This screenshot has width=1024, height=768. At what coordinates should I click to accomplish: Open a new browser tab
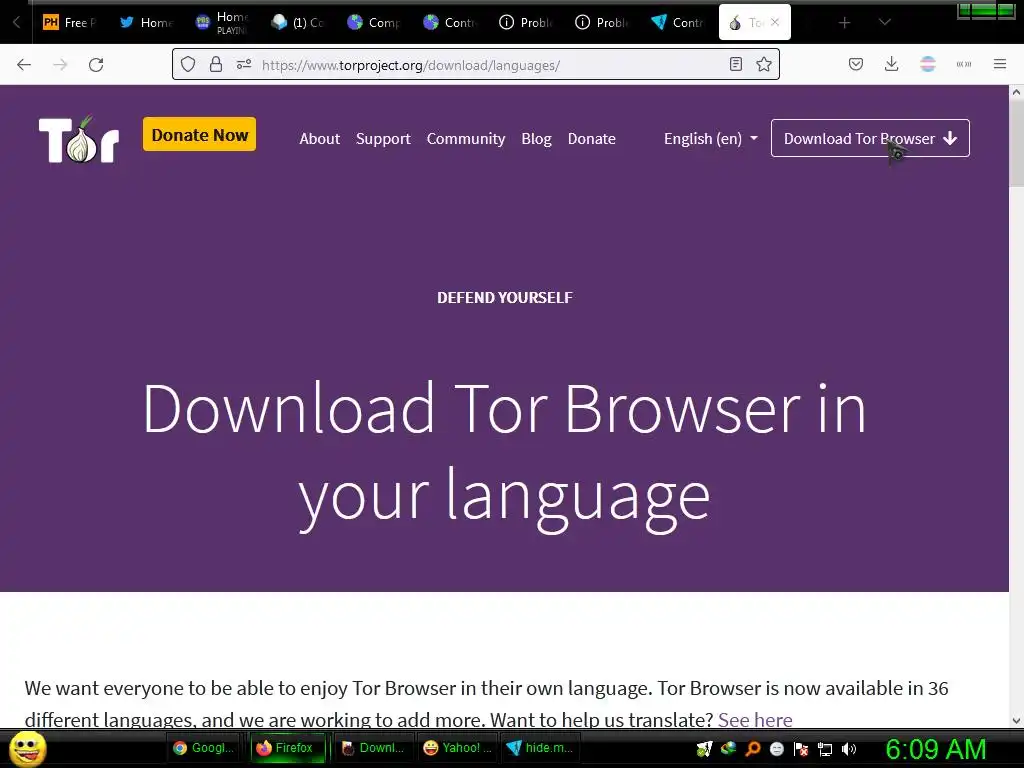[x=844, y=23]
